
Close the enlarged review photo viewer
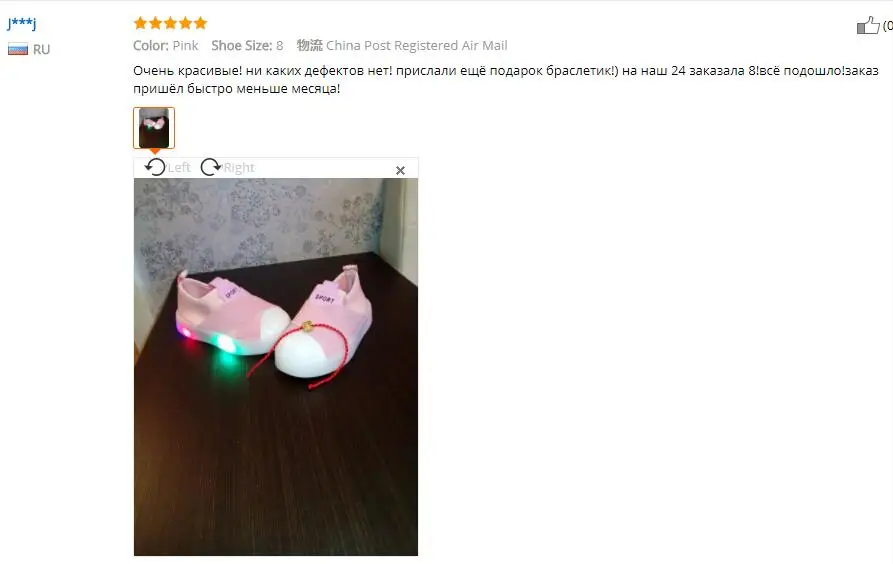[400, 170]
